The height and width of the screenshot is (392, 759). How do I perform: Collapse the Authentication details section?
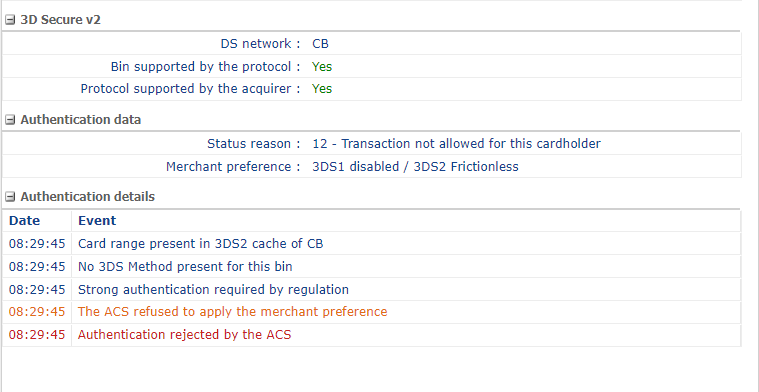[10, 196]
